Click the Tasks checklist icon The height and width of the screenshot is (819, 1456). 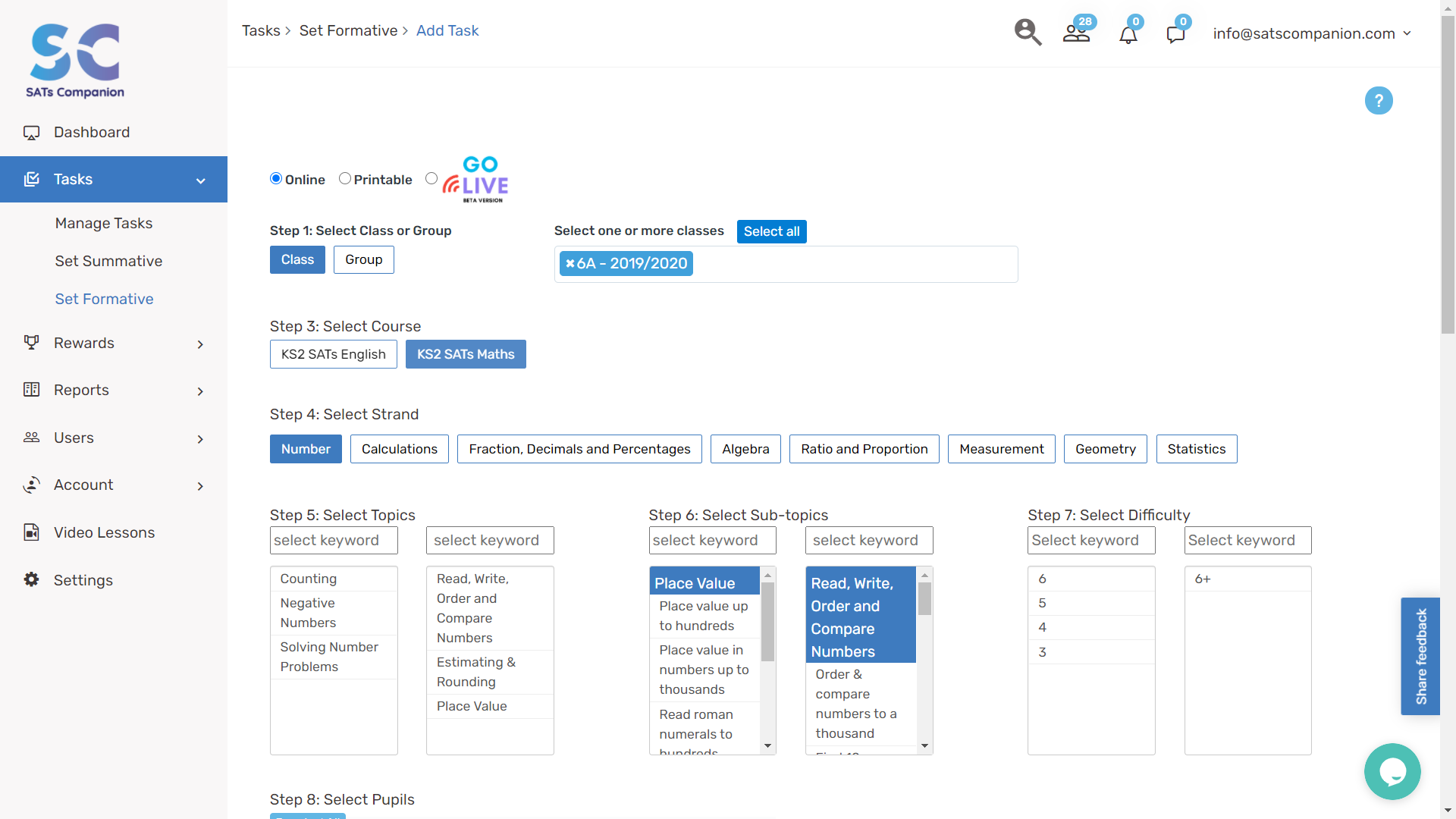point(31,179)
